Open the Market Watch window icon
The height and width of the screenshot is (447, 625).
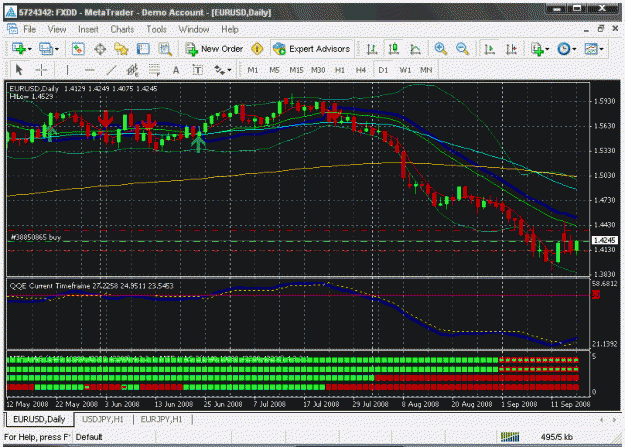[x=78, y=49]
